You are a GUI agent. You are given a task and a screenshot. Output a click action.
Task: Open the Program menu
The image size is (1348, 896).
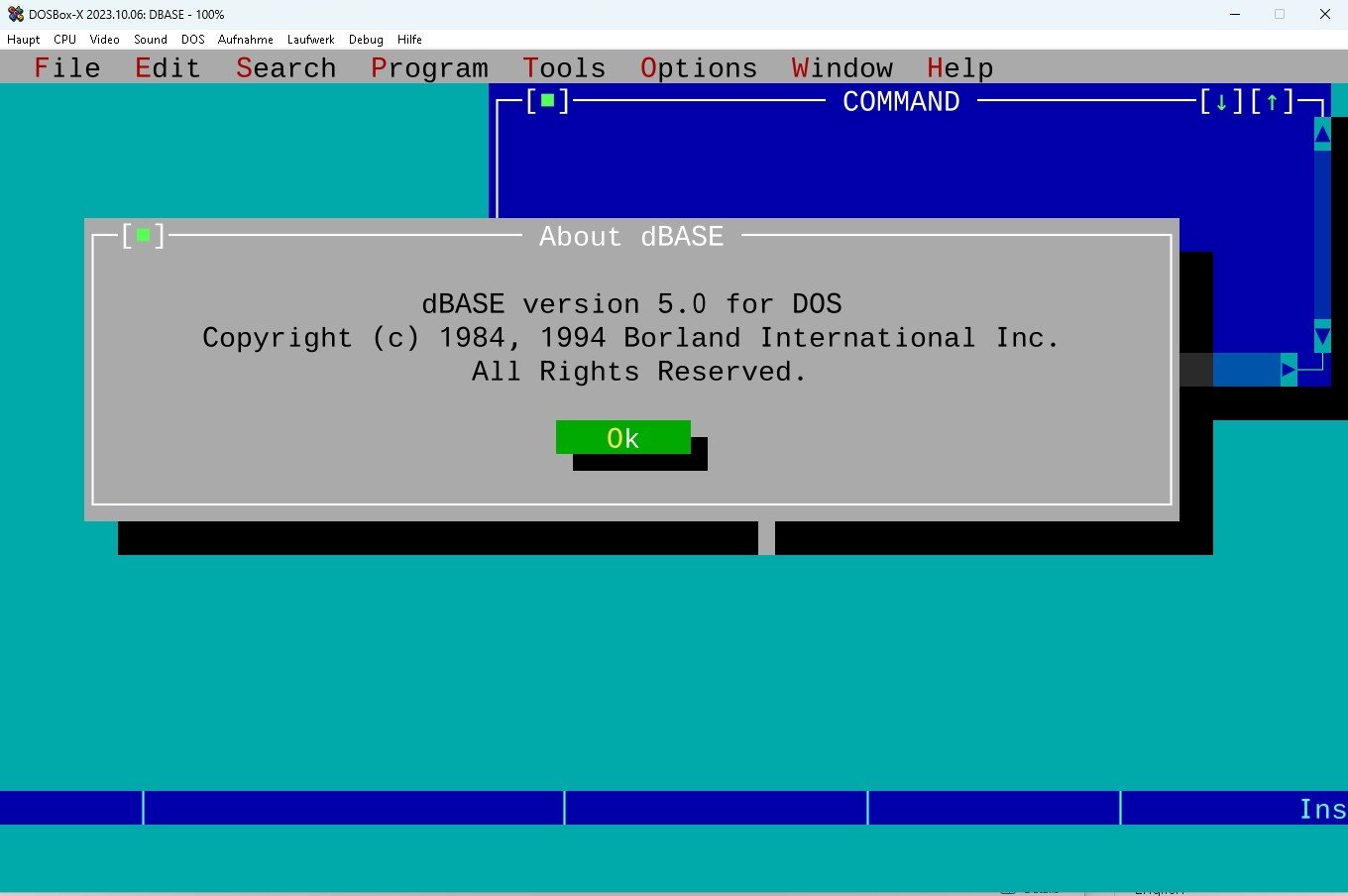tap(429, 67)
